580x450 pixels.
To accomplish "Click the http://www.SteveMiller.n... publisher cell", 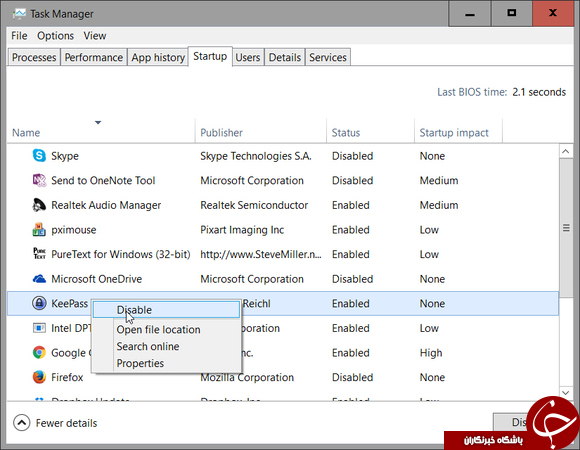I will pyautogui.click(x=261, y=254).
